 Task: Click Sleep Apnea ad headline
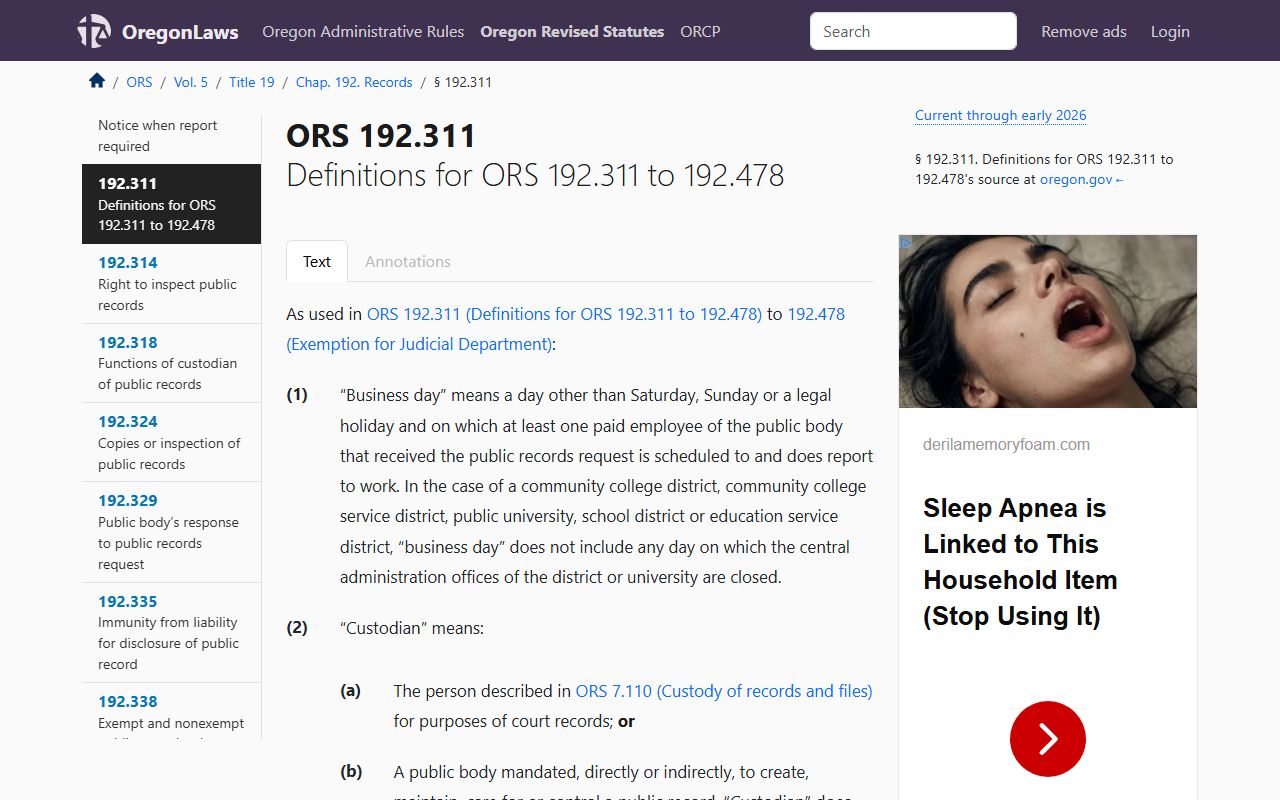click(x=1020, y=562)
